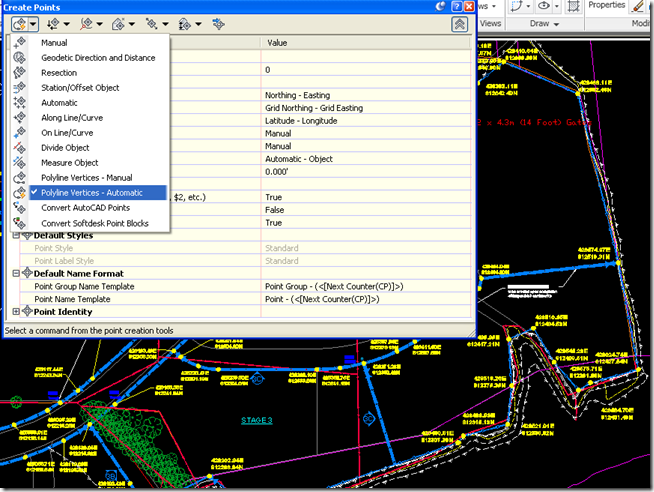Click the On Line/Curve icon

click(20, 133)
